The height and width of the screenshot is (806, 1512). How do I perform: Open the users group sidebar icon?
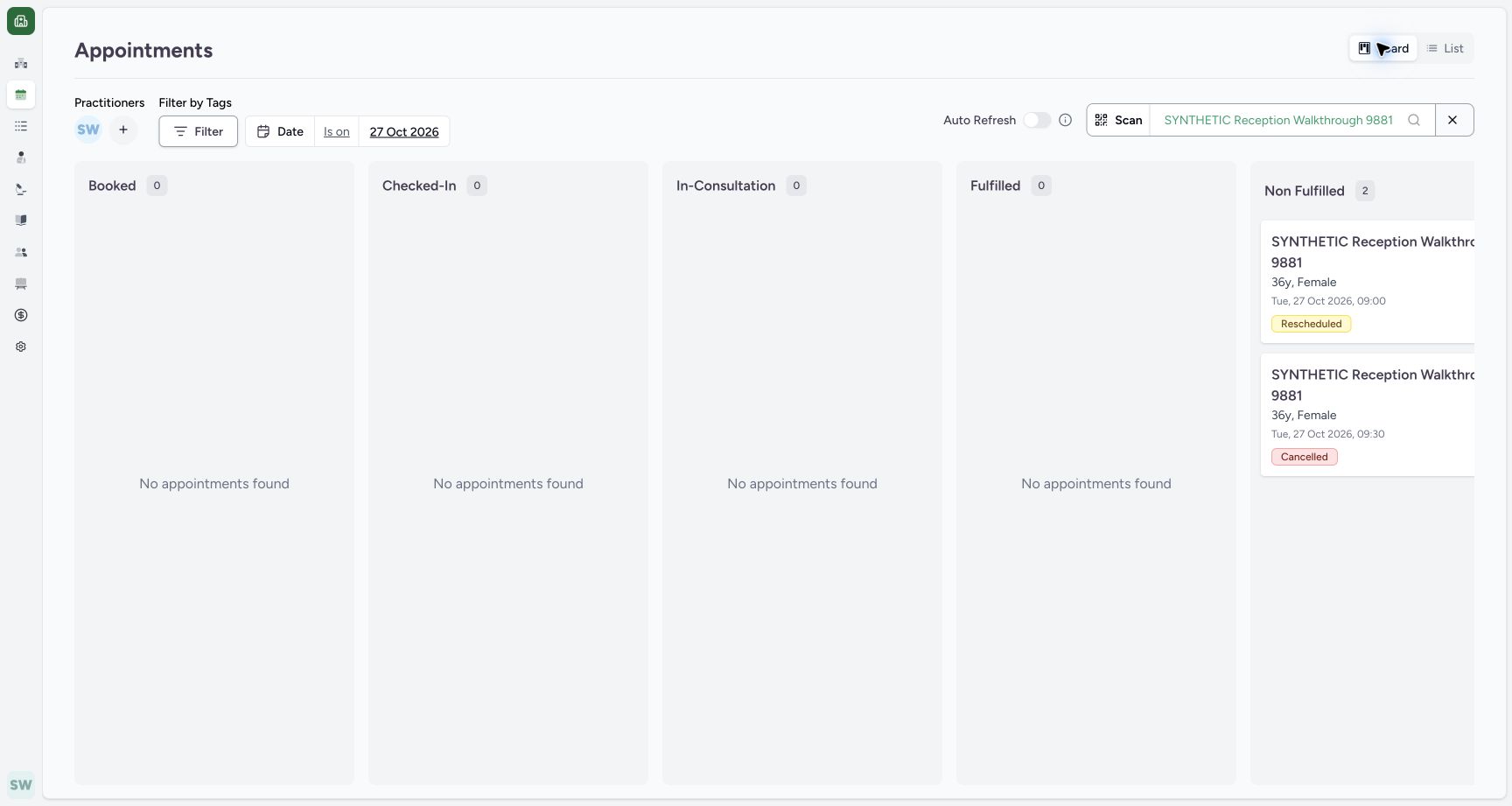21,252
